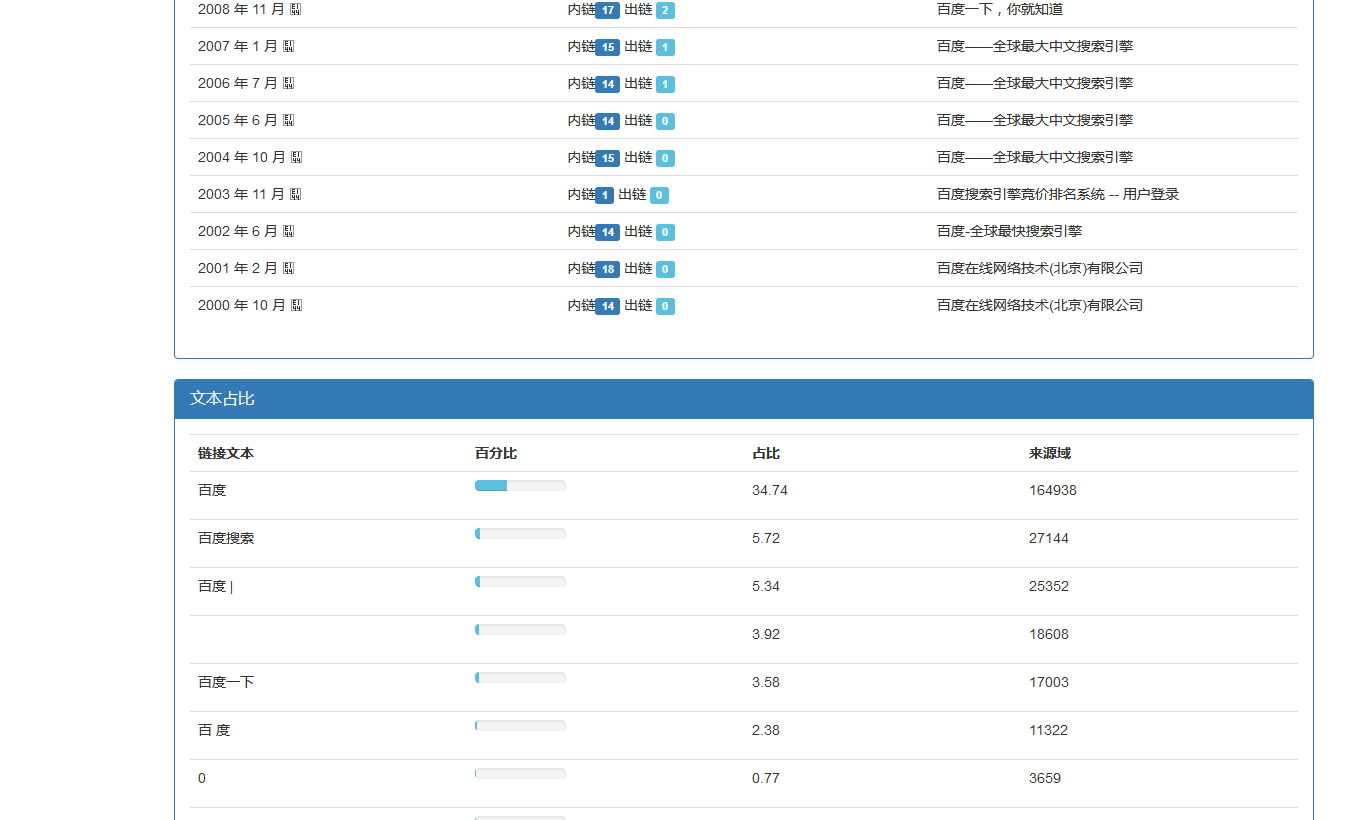The width and height of the screenshot is (1356, 820).
Task: Click the ratio value 5.72
Action: (x=766, y=538)
